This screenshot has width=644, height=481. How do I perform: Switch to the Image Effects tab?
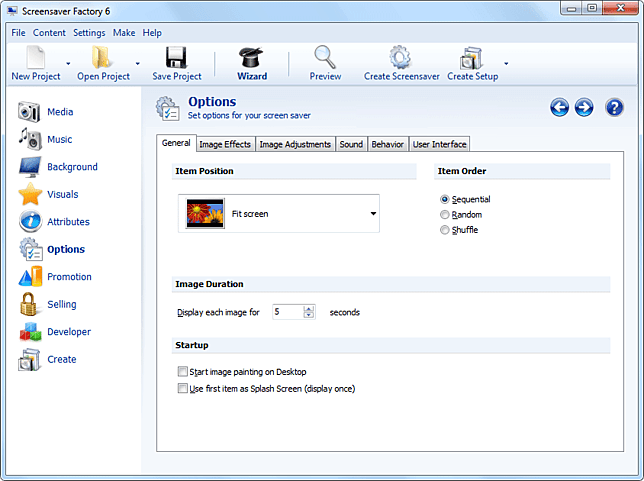[225, 144]
